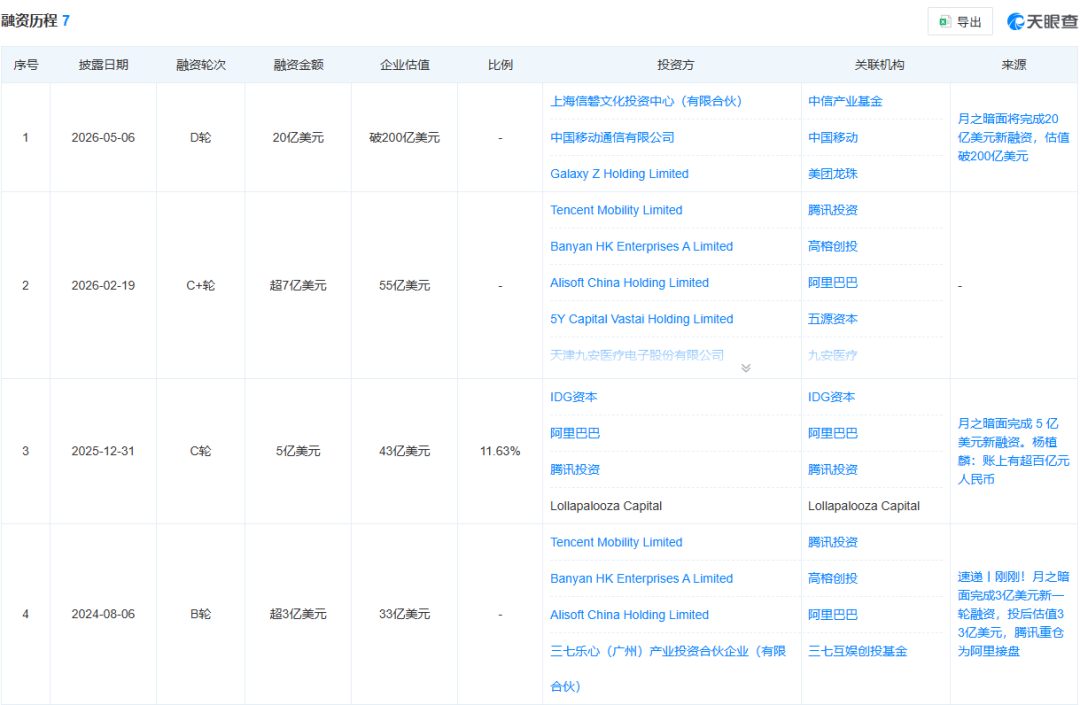Image resolution: width=1080 pixels, height=705 pixels.
Task: Click the 11.63% ratio cell
Action: tap(500, 452)
